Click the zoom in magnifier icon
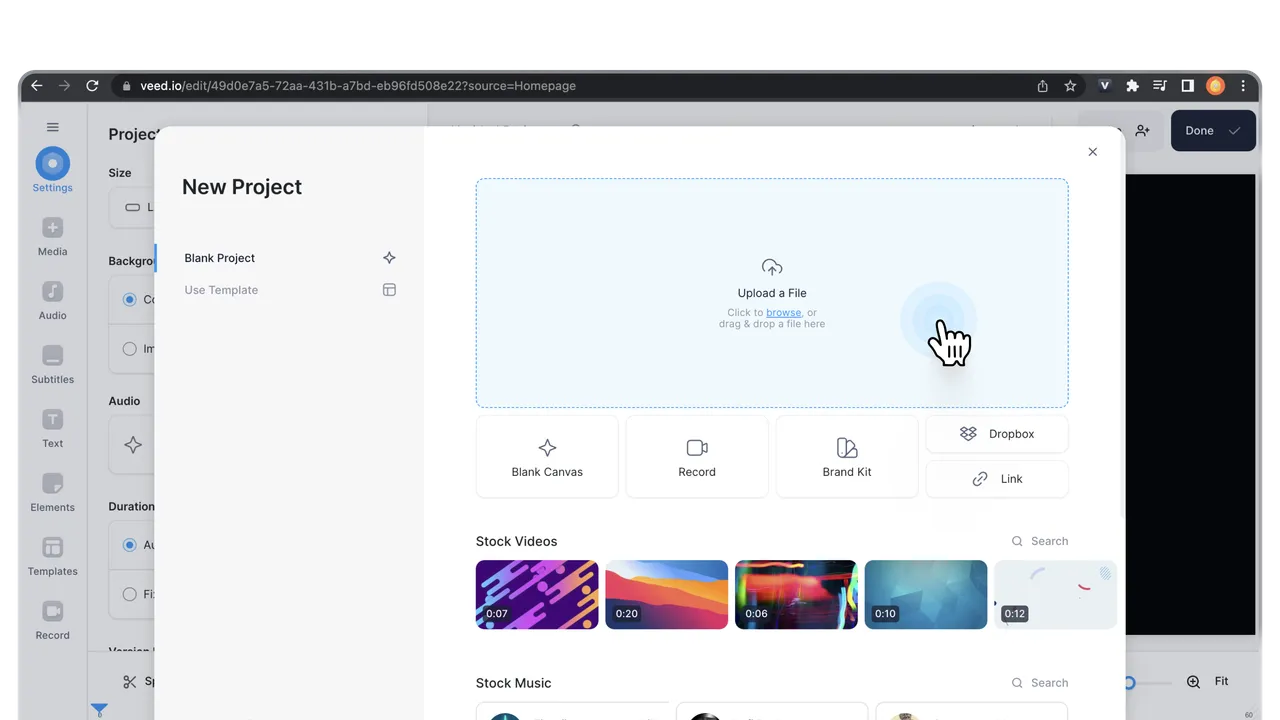 (x=1193, y=682)
